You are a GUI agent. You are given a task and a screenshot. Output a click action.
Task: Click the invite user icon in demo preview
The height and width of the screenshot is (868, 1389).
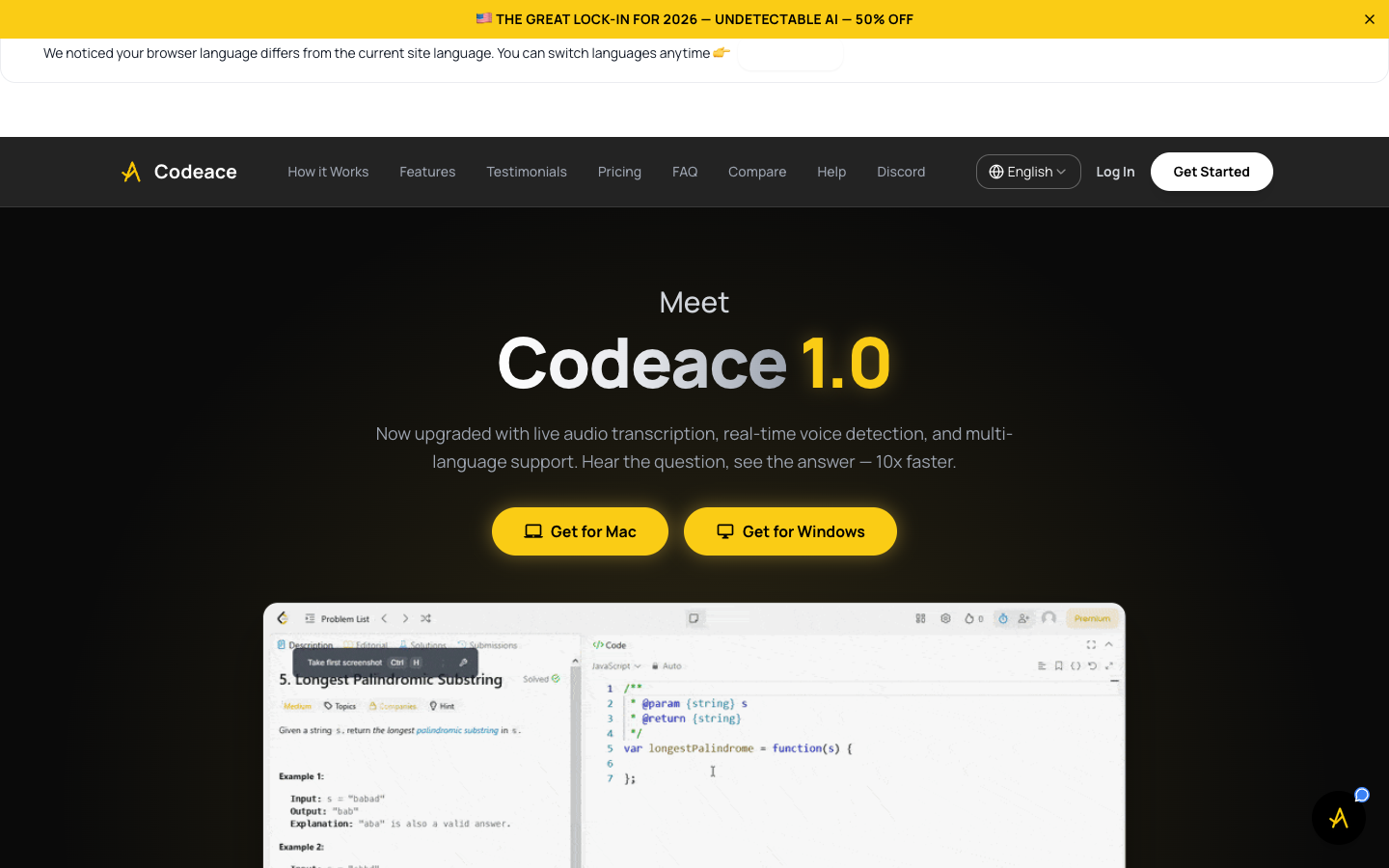click(1023, 618)
